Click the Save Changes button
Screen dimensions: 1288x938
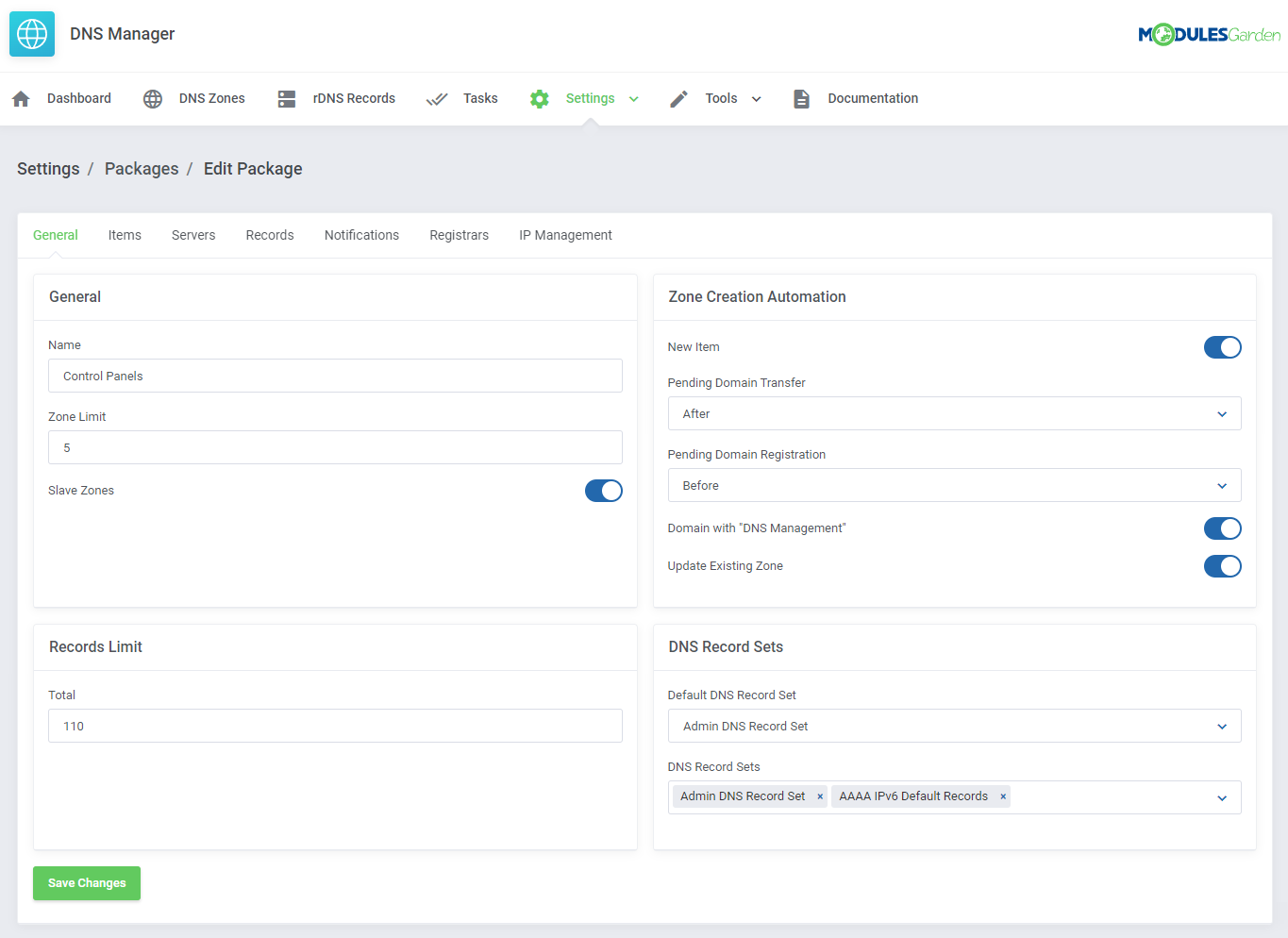pyautogui.click(x=86, y=883)
